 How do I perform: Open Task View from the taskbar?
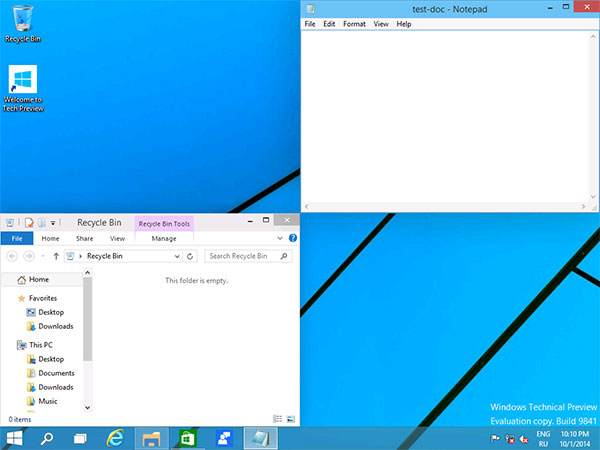[80, 439]
